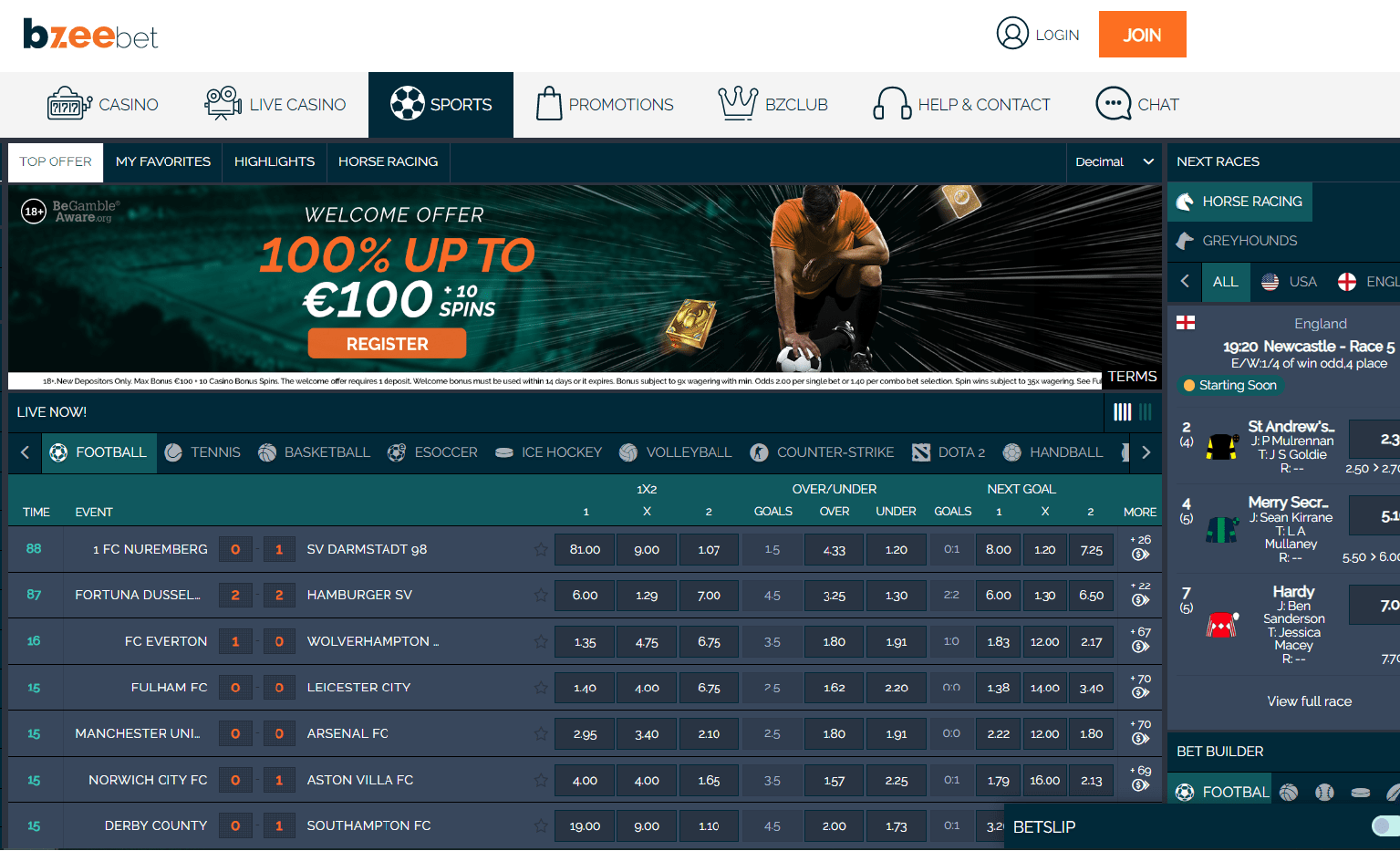
Task: Click the bzeebet logo
Action: 90,35
